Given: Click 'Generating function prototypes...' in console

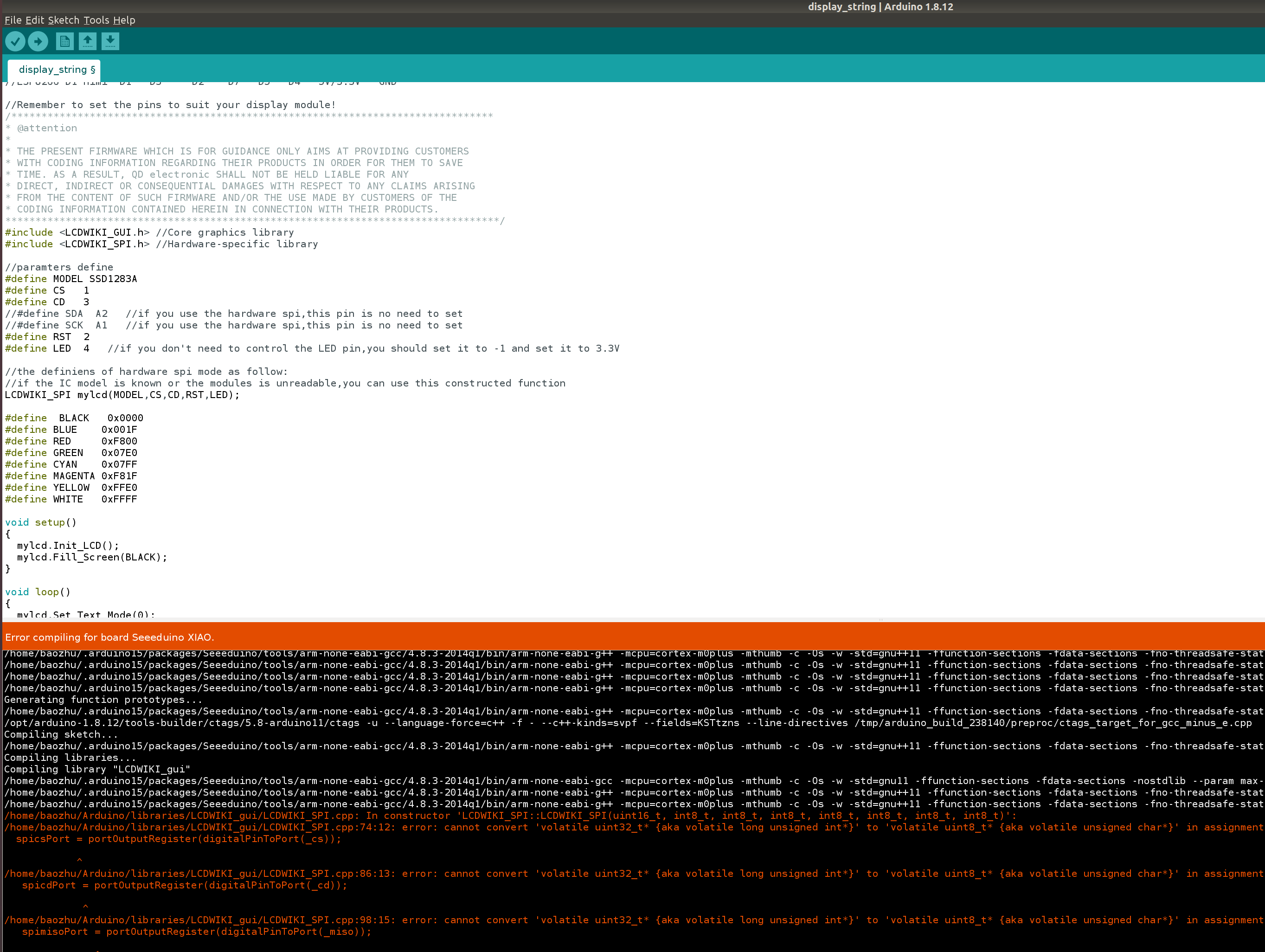Looking at the screenshot, I should point(103,699).
